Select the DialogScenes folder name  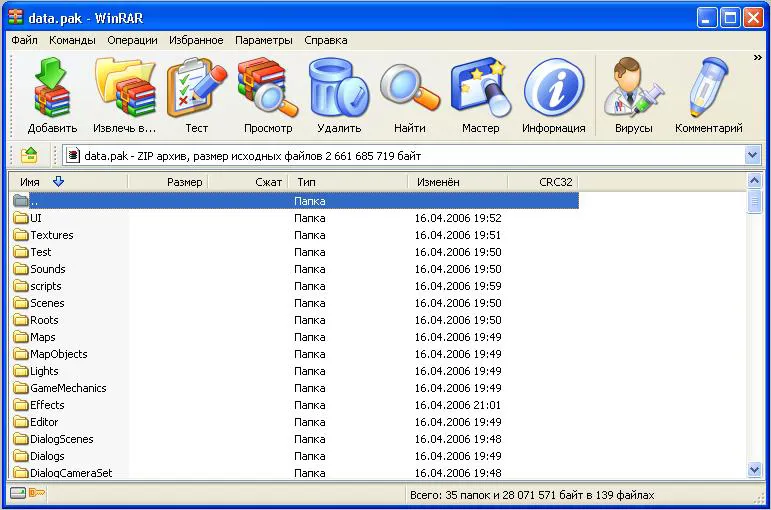tap(61, 439)
